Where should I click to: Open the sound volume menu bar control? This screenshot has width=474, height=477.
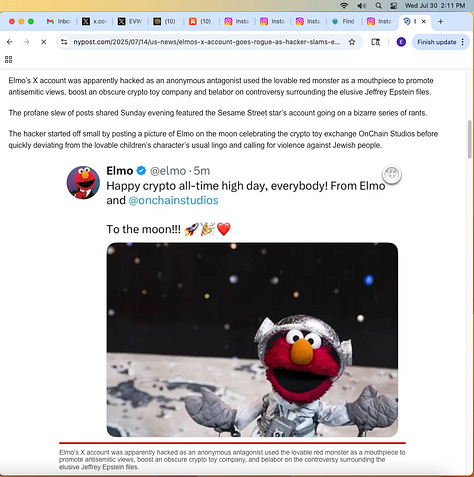(361, 5)
